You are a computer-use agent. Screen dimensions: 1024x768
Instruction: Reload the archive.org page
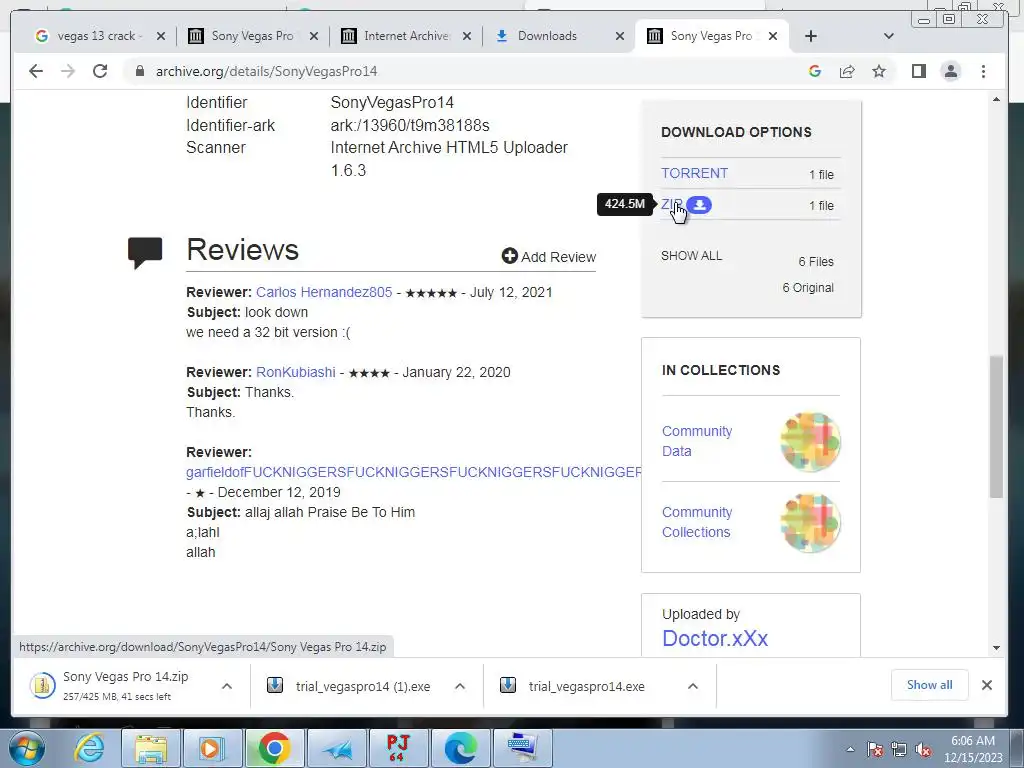100,71
